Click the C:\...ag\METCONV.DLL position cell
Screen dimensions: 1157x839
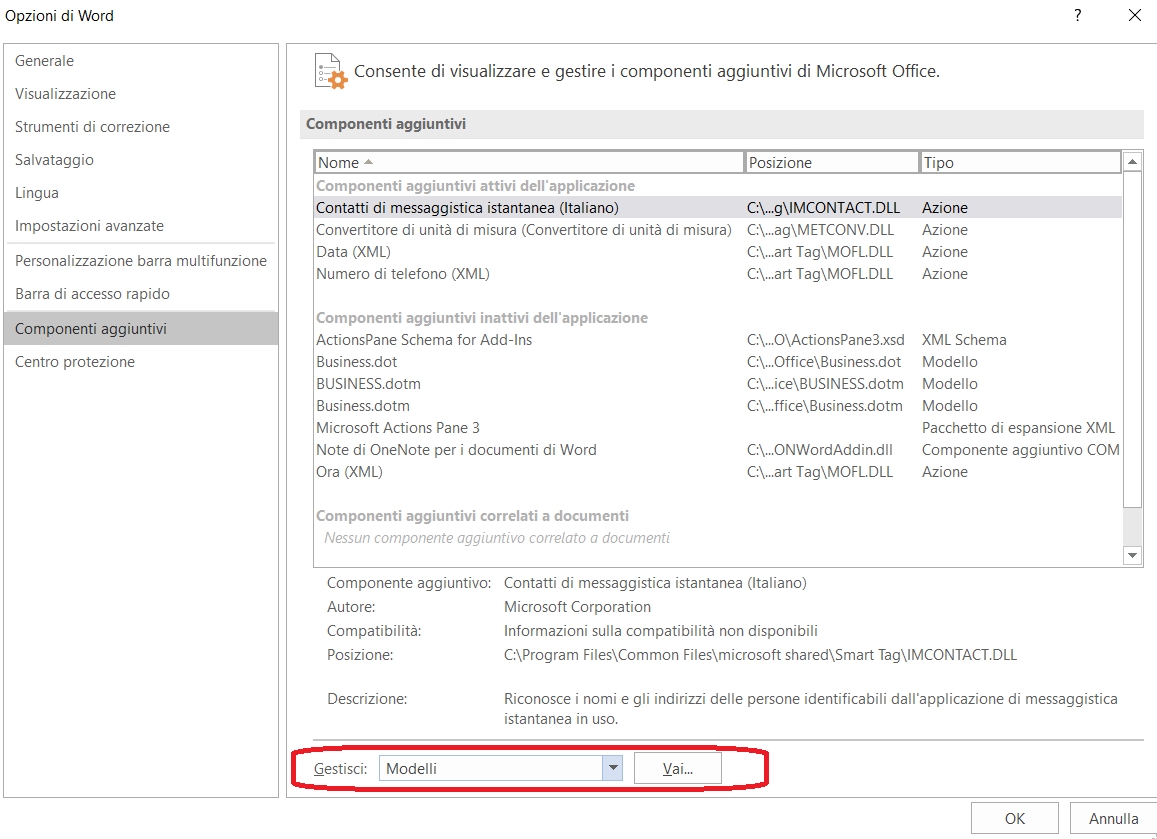(x=821, y=229)
